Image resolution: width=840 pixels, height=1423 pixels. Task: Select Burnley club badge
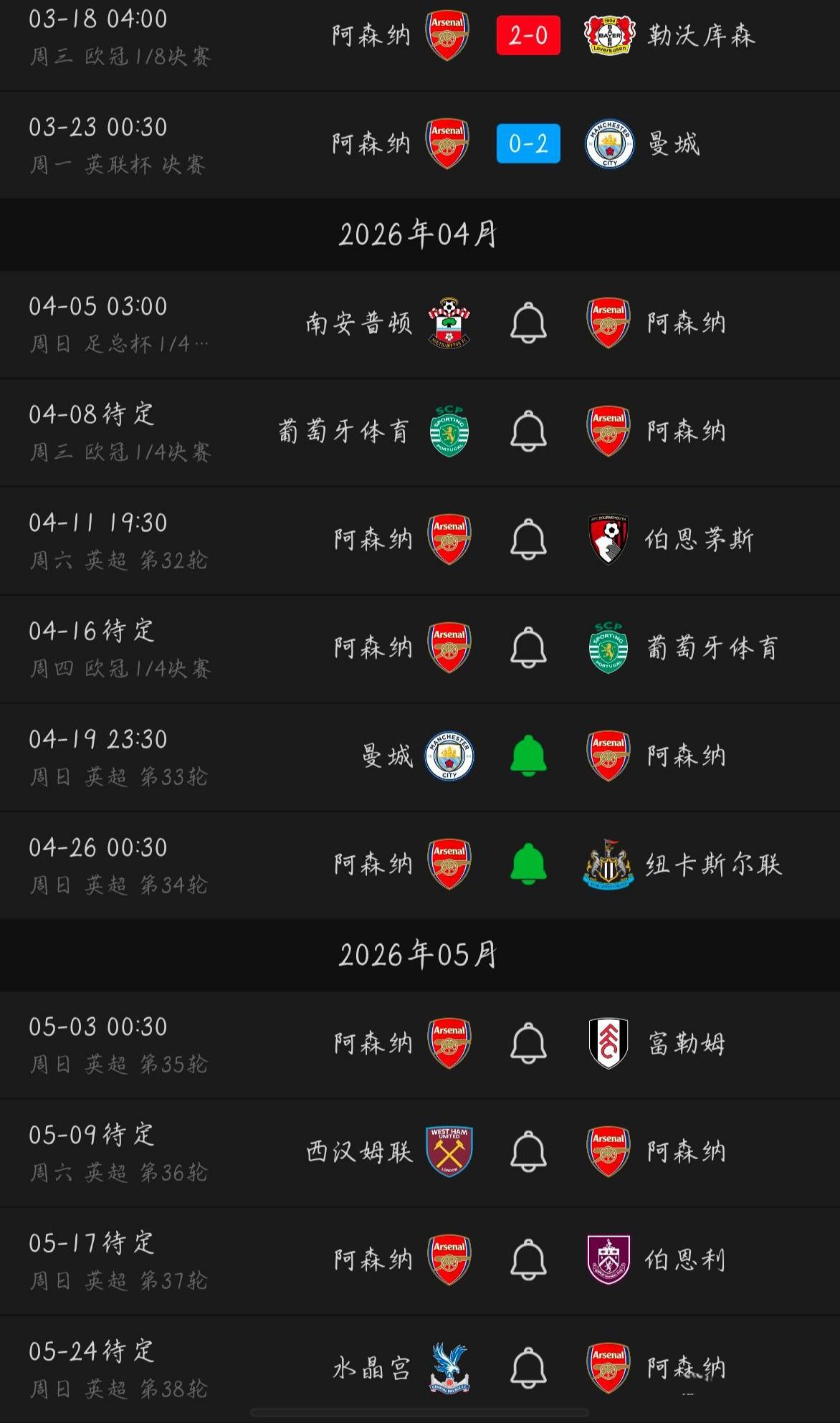point(608,1260)
